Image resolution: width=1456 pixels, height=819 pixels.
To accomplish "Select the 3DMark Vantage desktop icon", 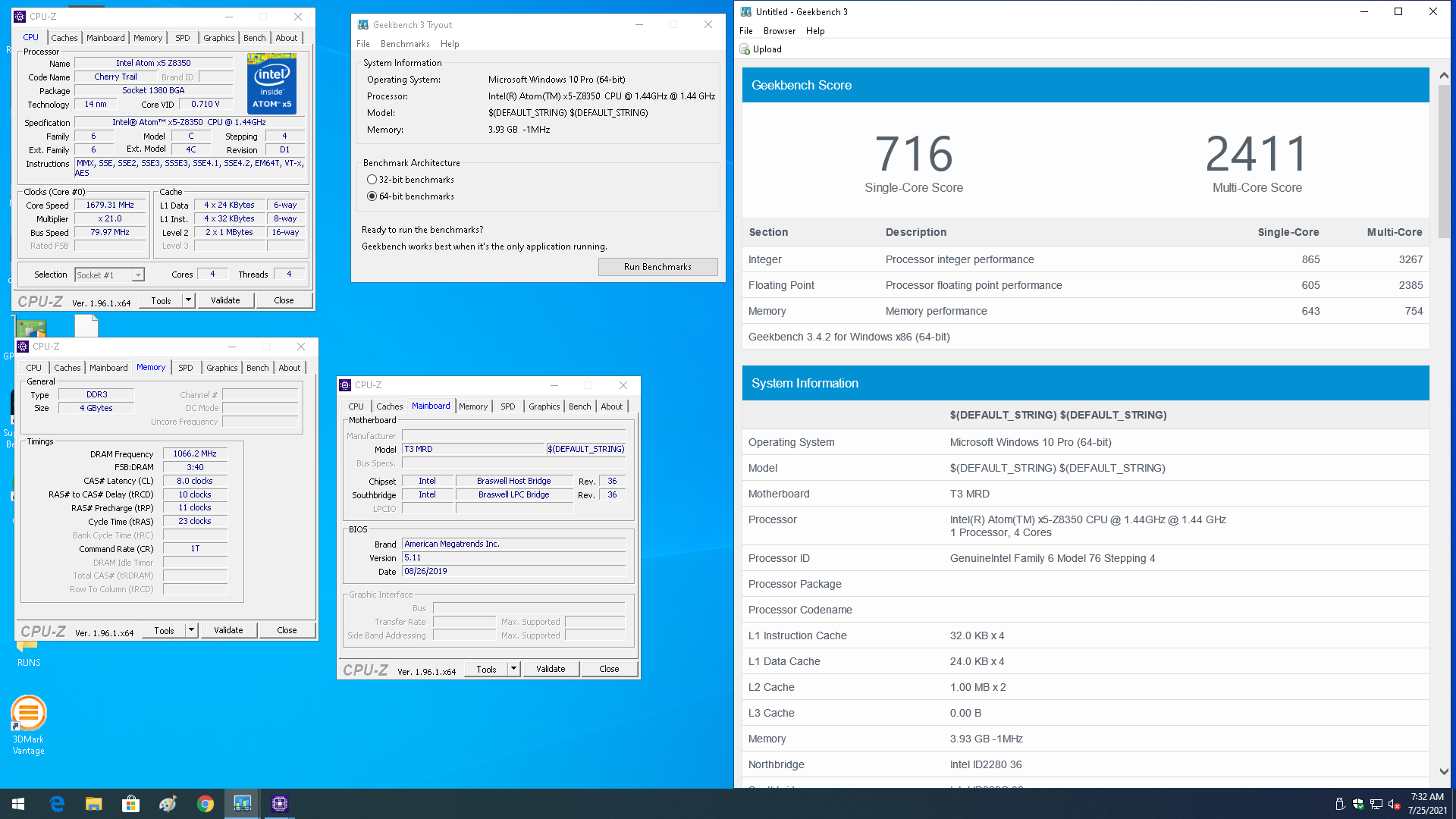I will 28,726.
